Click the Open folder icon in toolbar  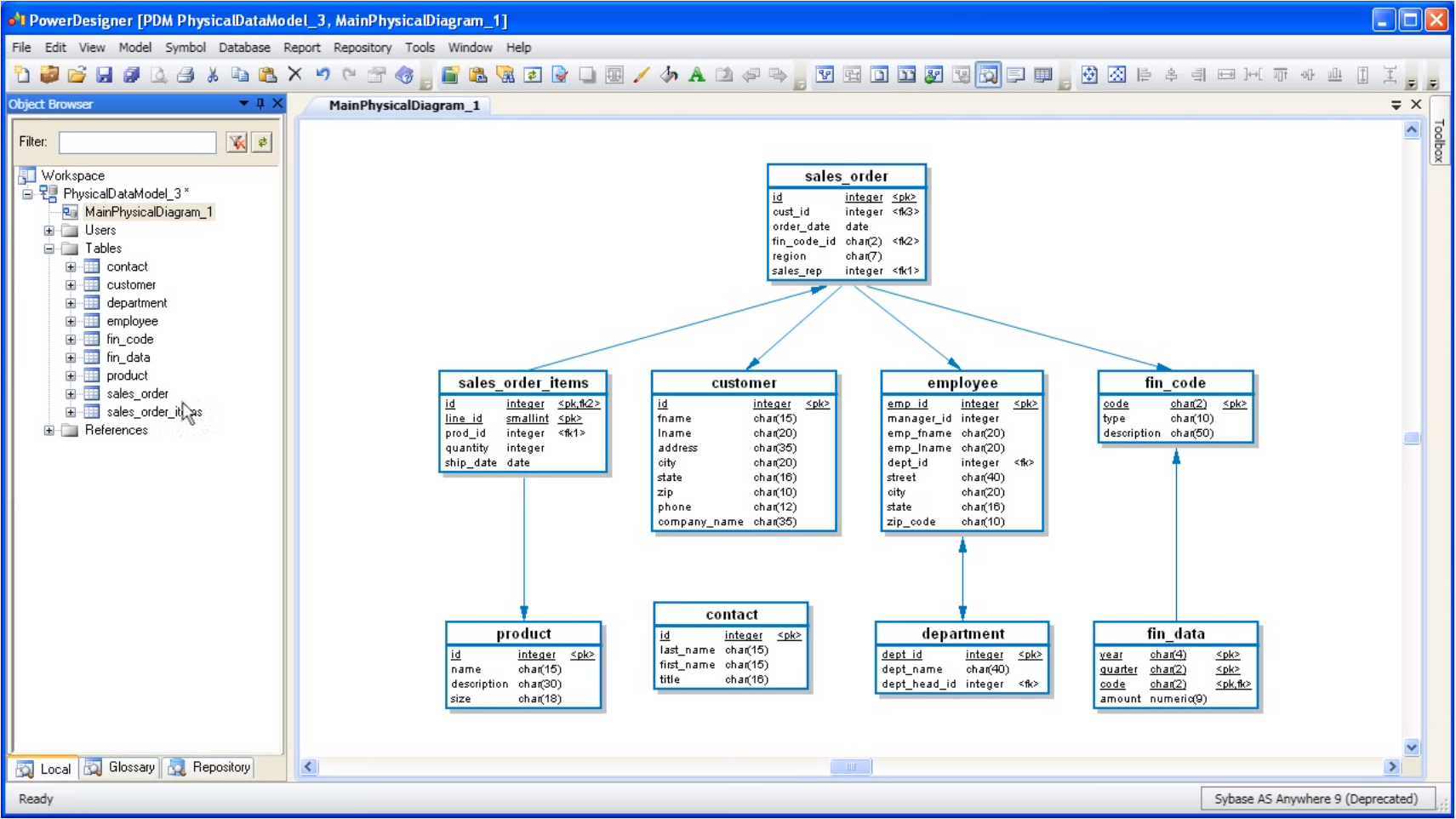tap(77, 75)
